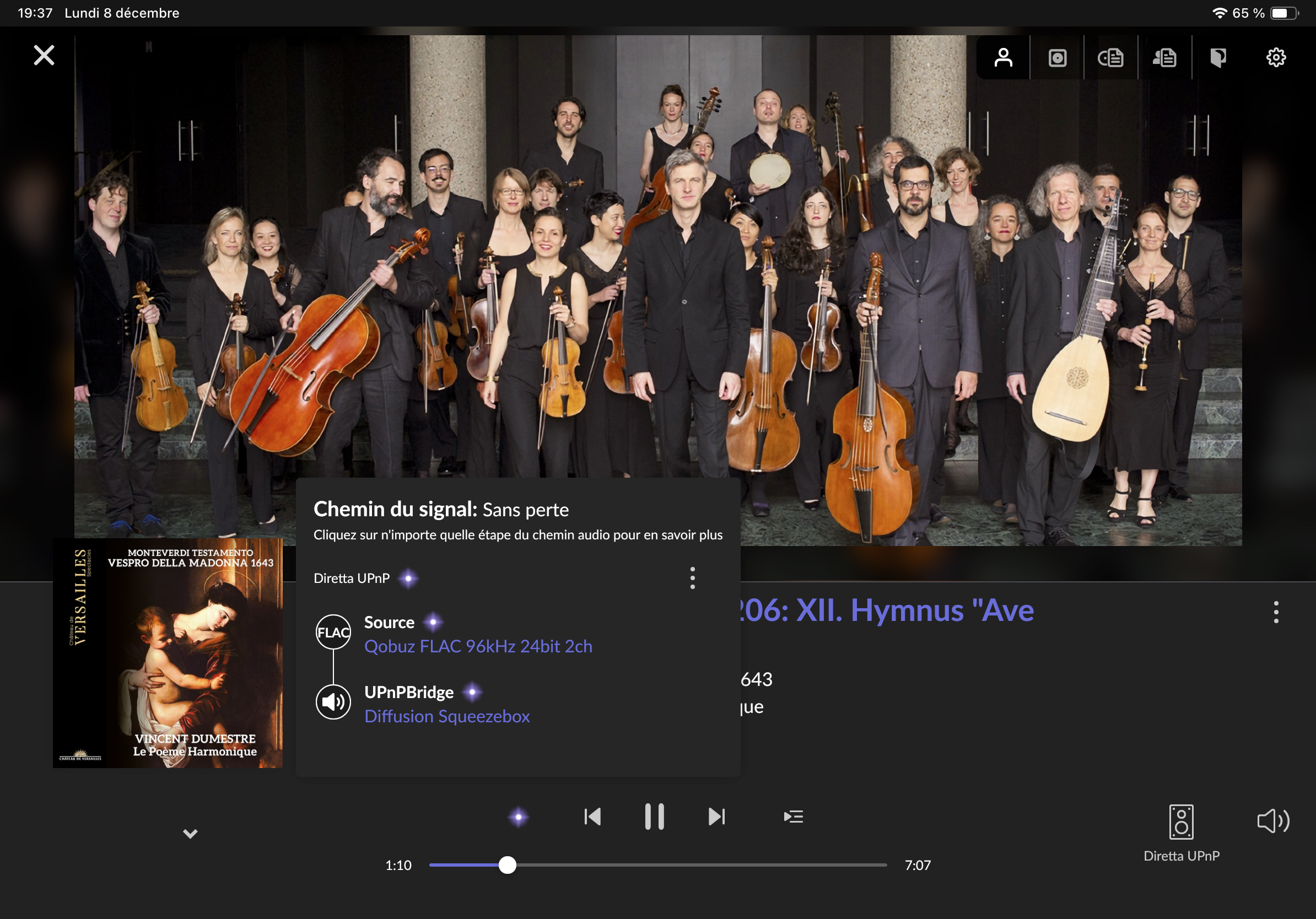1316x919 pixels.
Task: Open the play queue list
Action: (793, 817)
